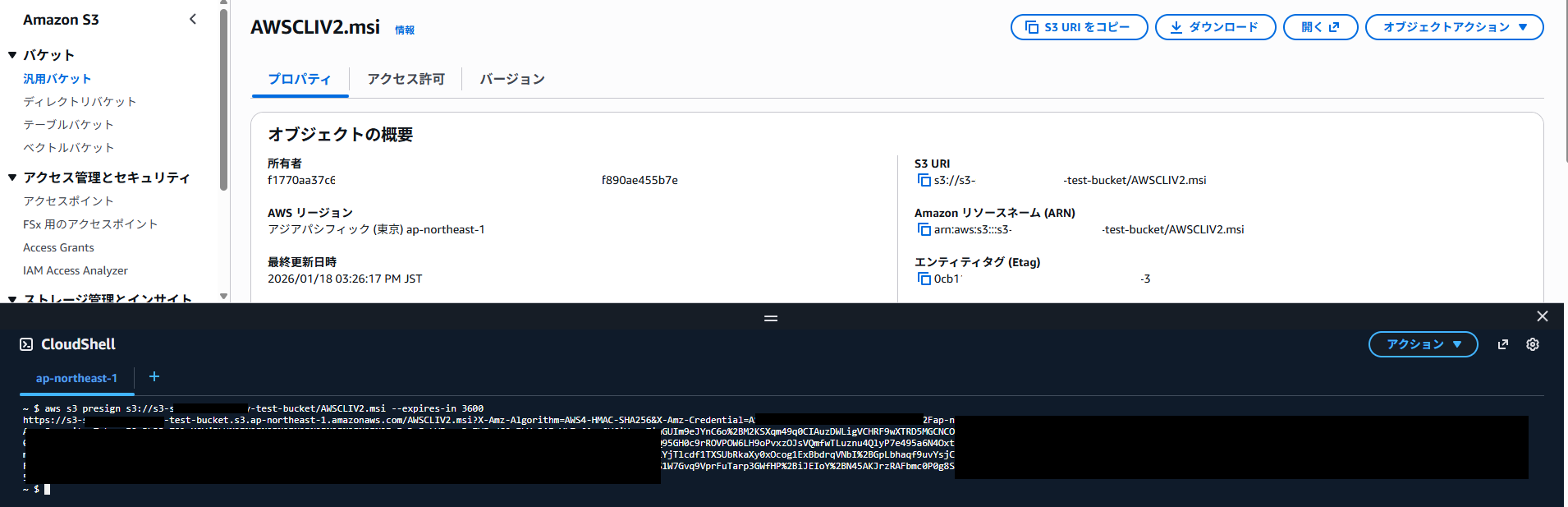This screenshot has width=1568, height=507.
Task: Collapse the バケット section
Action: point(12,55)
